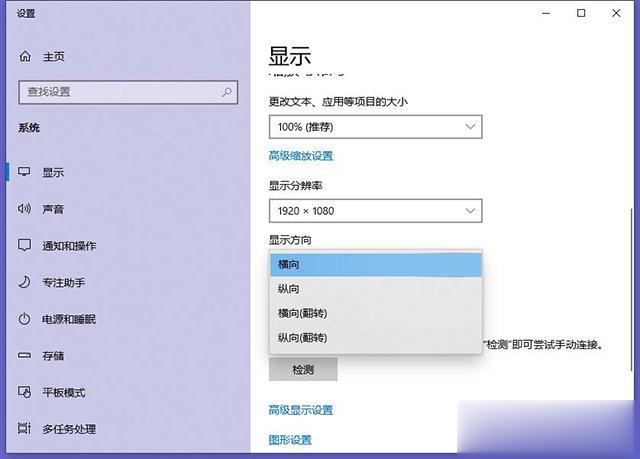Viewport: 640px width, 459px height.
Task: Click the monitor icon beside 显示
Action: [x=24, y=172]
